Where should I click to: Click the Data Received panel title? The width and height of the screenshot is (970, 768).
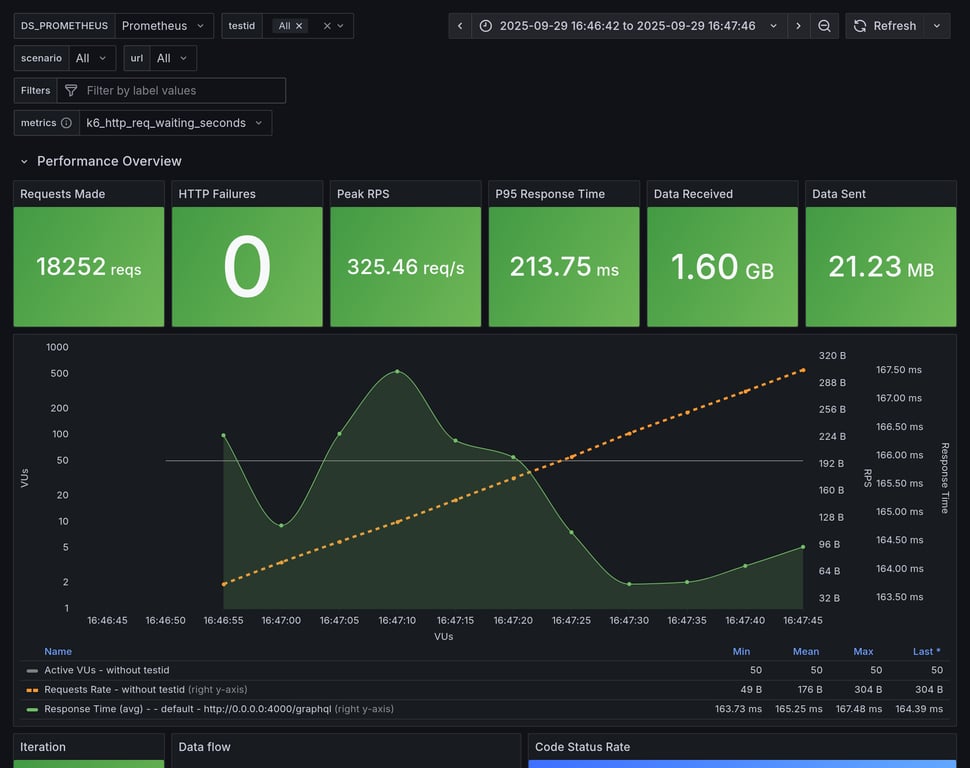pos(693,194)
